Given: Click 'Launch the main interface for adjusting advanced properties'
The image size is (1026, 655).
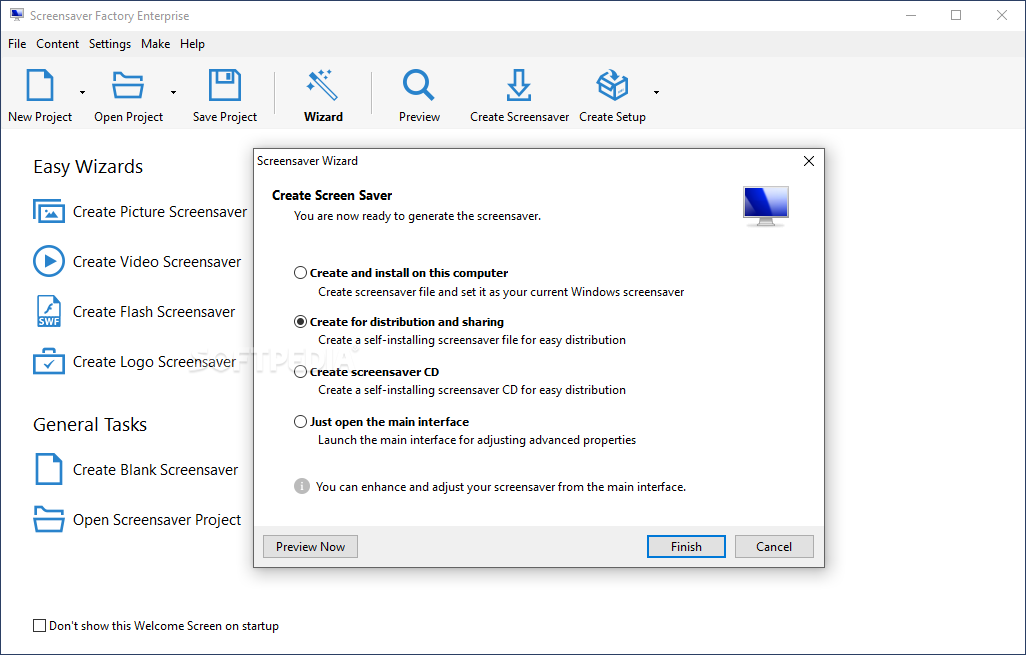Looking at the screenshot, I should [x=477, y=440].
